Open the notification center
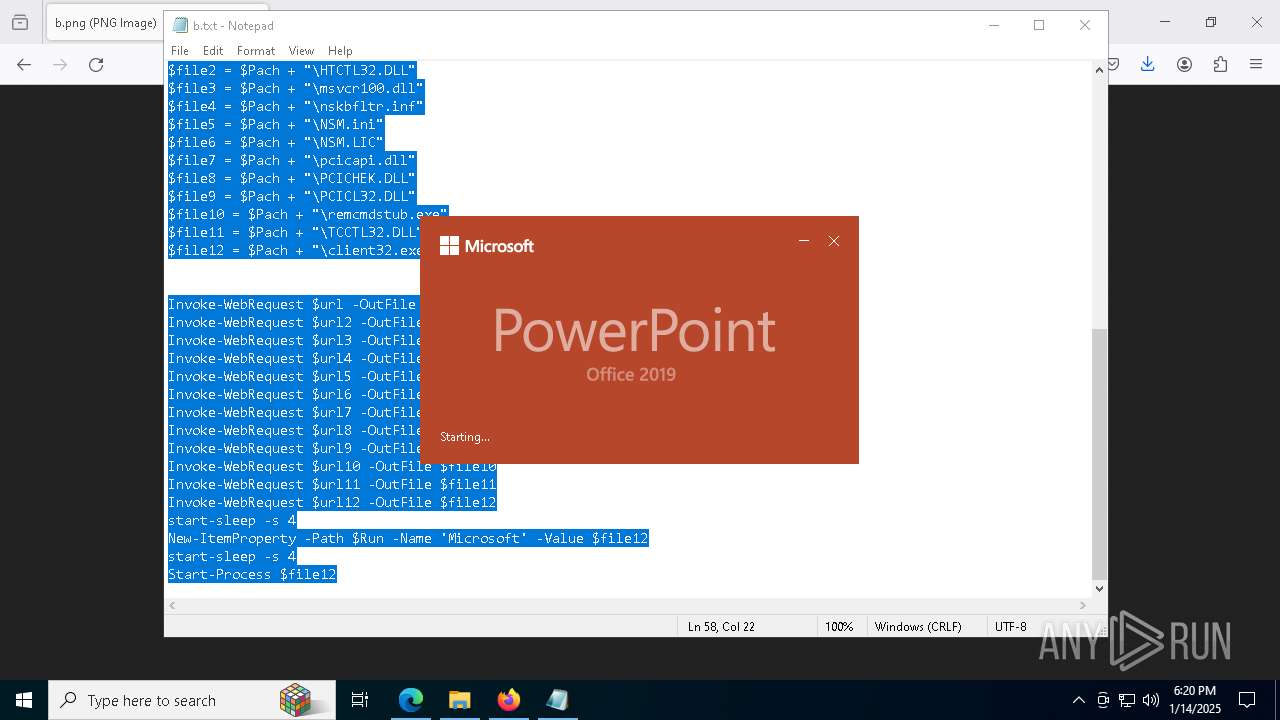The width and height of the screenshot is (1280, 720). [1247, 700]
